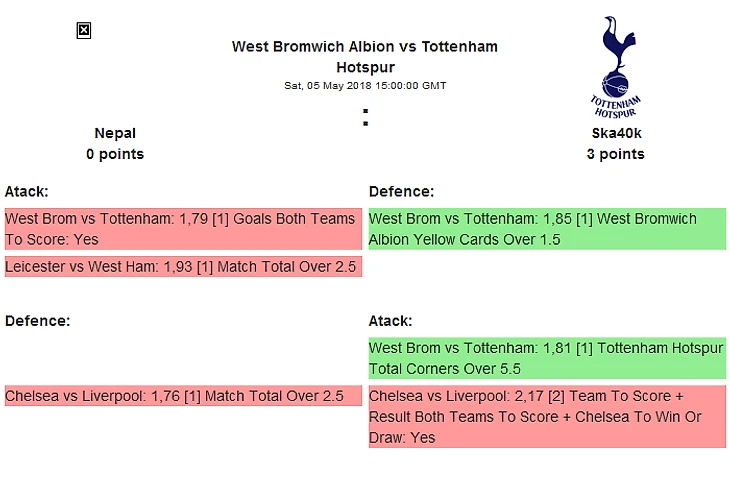Click the Defence heading under Ska40k

click(400, 191)
